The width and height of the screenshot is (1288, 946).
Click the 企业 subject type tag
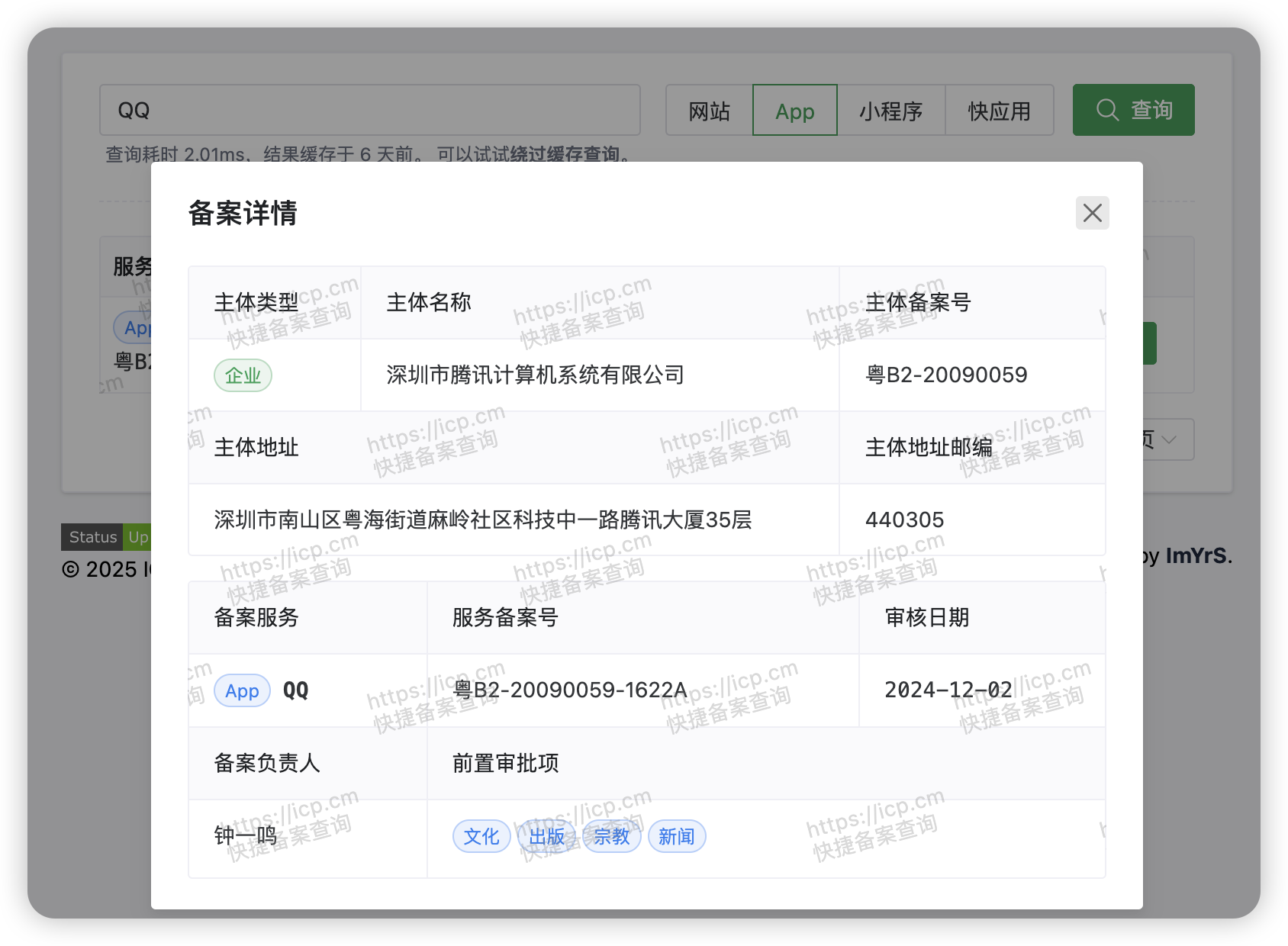pyautogui.click(x=243, y=375)
